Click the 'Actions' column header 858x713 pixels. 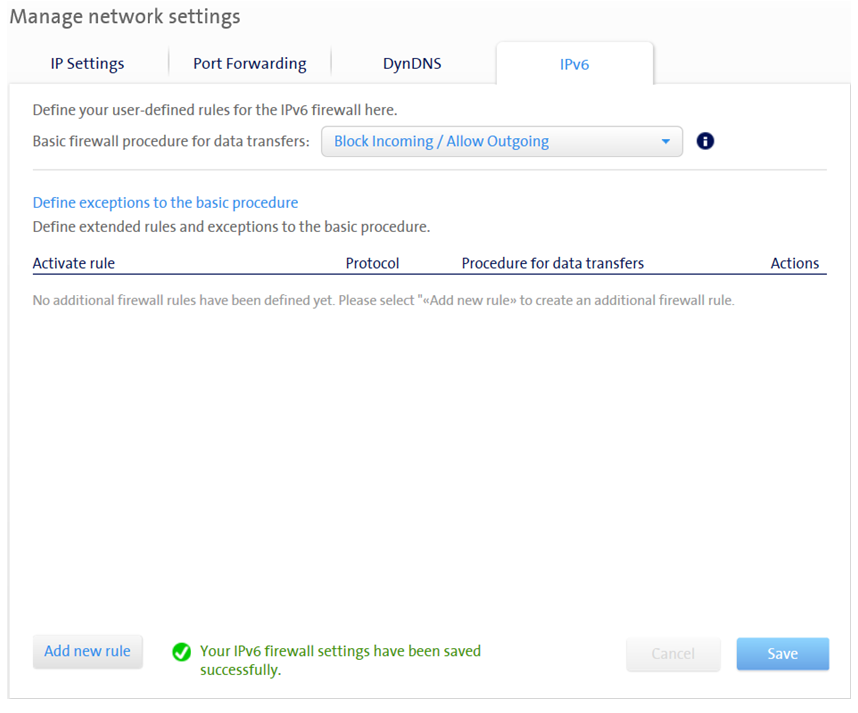click(794, 264)
